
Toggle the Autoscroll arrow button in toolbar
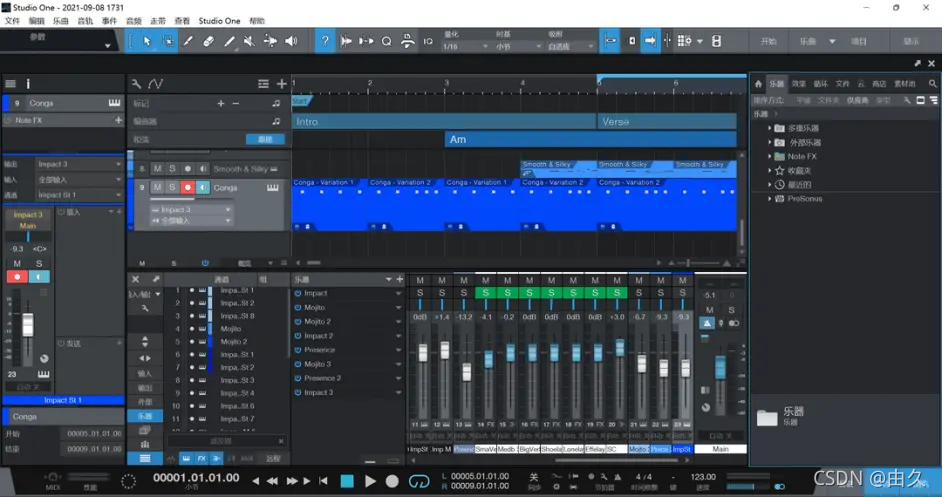tap(650, 41)
